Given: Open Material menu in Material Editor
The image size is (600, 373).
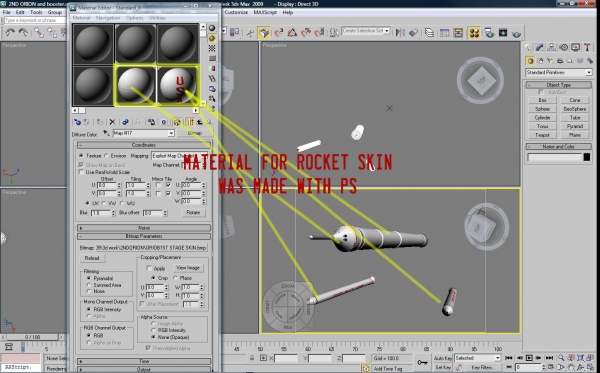Looking at the screenshot, I should pyautogui.click(x=82, y=18).
